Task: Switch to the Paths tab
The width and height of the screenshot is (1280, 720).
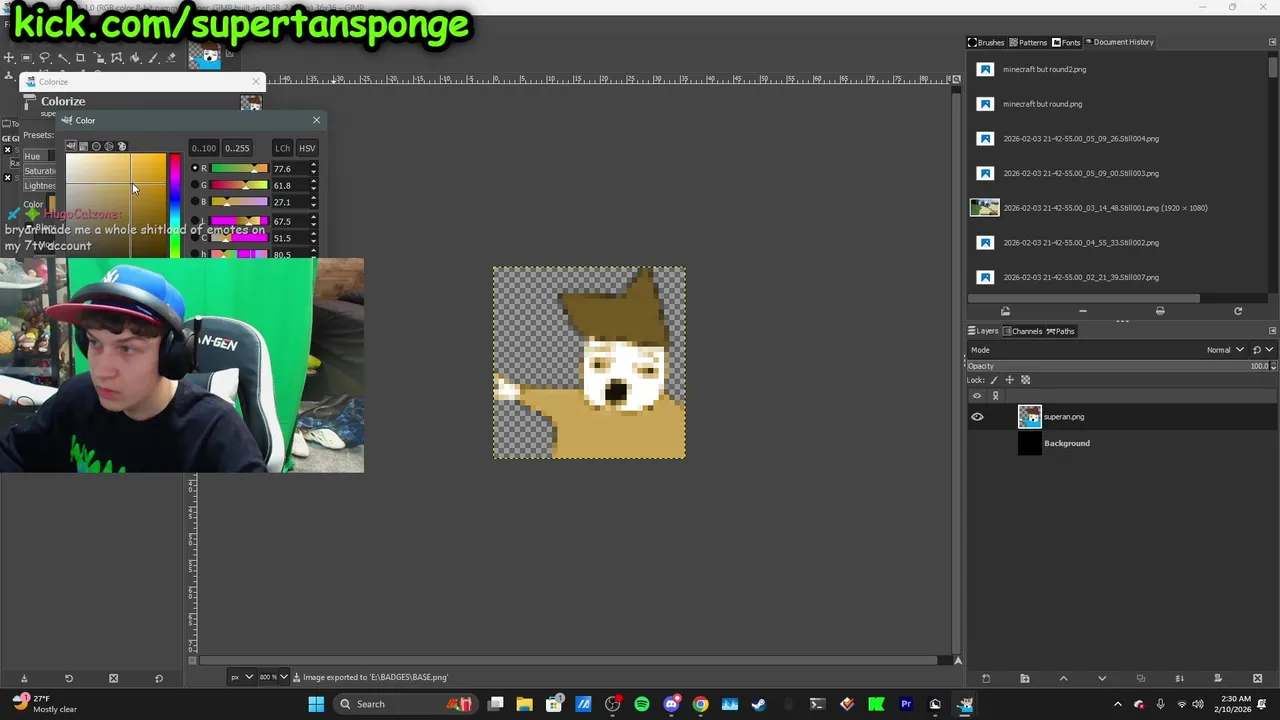Action: tap(1061, 331)
